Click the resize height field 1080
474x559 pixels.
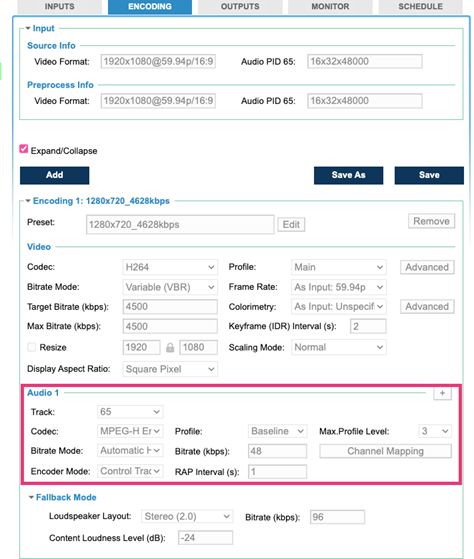(x=199, y=347)
